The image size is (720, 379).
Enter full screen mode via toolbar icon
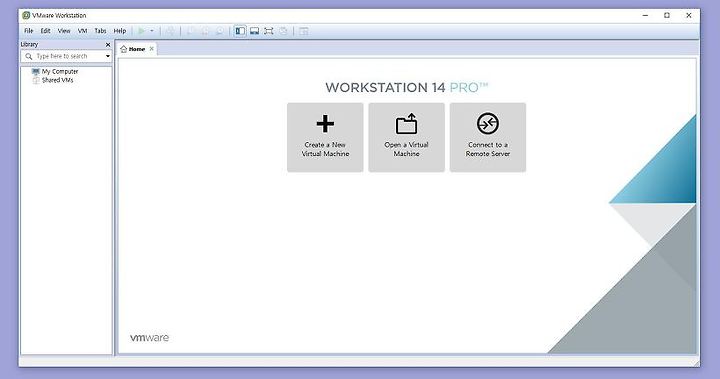[269, 31]
